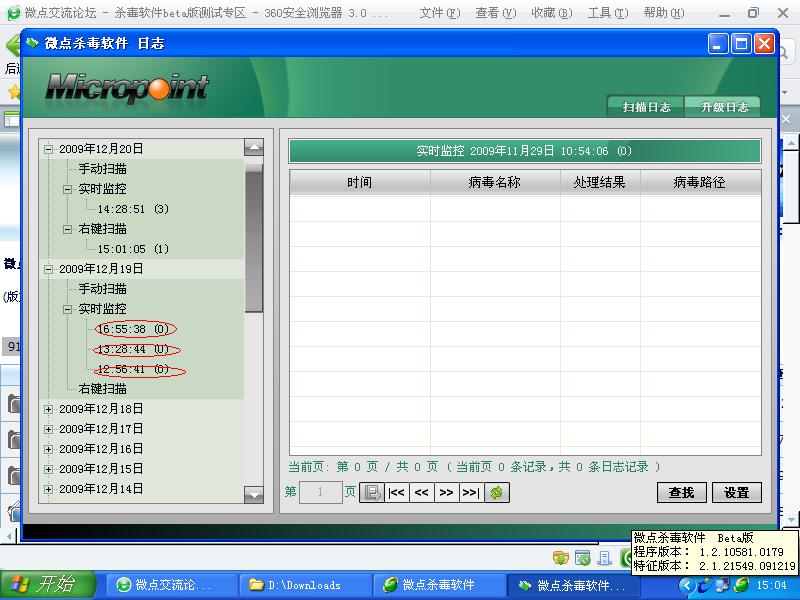Click the 时间 column header
The width and height of the screenshot is (800, 600).
360,182
